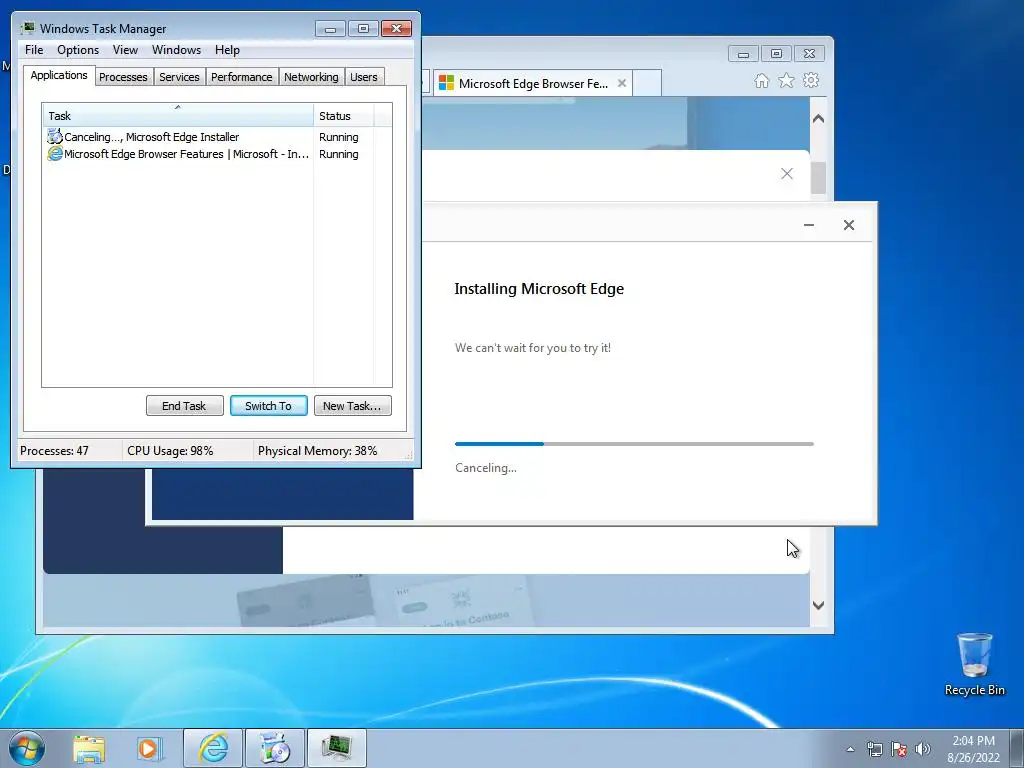Click Processes: 47 in status bar
This screenshot has height=768, width=1024.
(x=54, y=451)
